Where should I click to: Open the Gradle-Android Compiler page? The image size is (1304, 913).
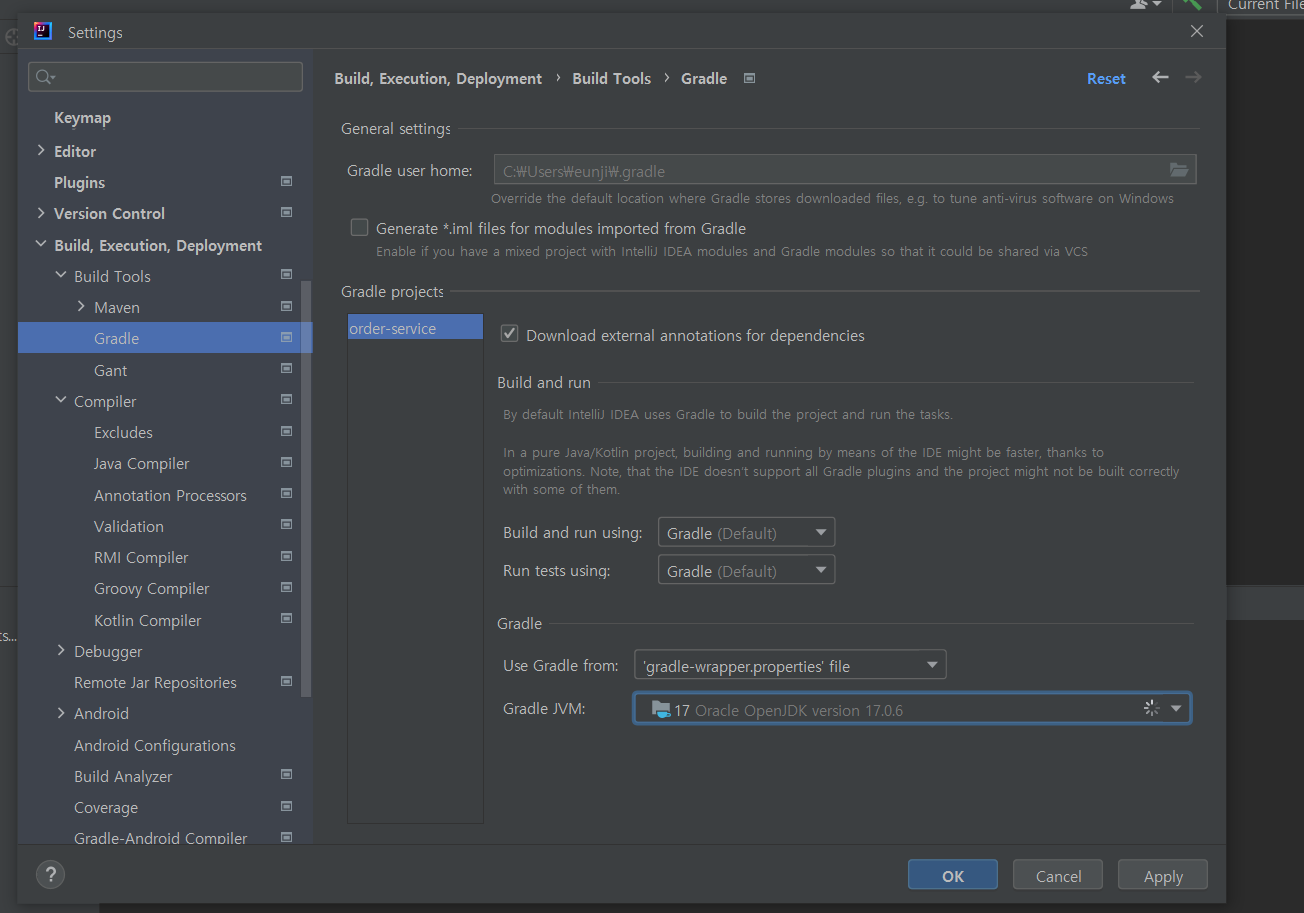pos(160,838)
